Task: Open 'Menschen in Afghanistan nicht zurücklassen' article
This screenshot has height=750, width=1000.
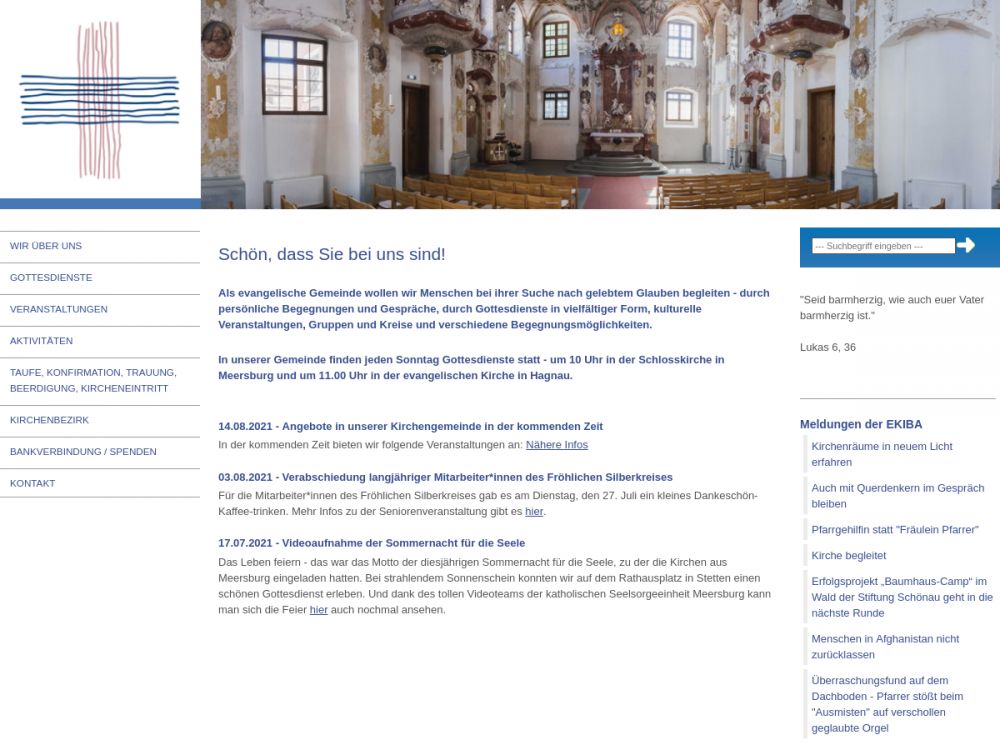Action: (884, 646)
